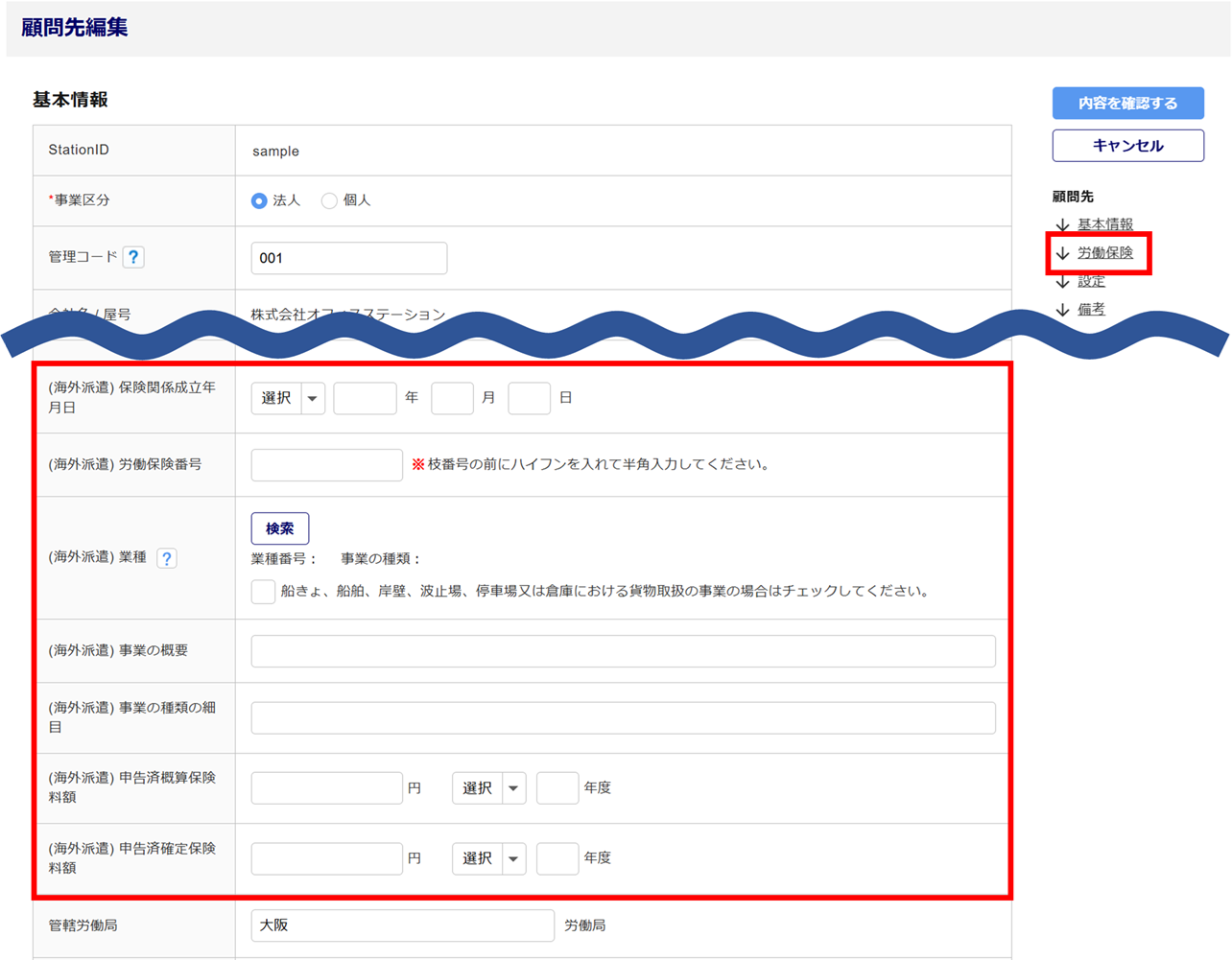Click the 管理コード input field
Viewport: 1232px width, 960px height.
pyautogui.click(x=348, y=258)
